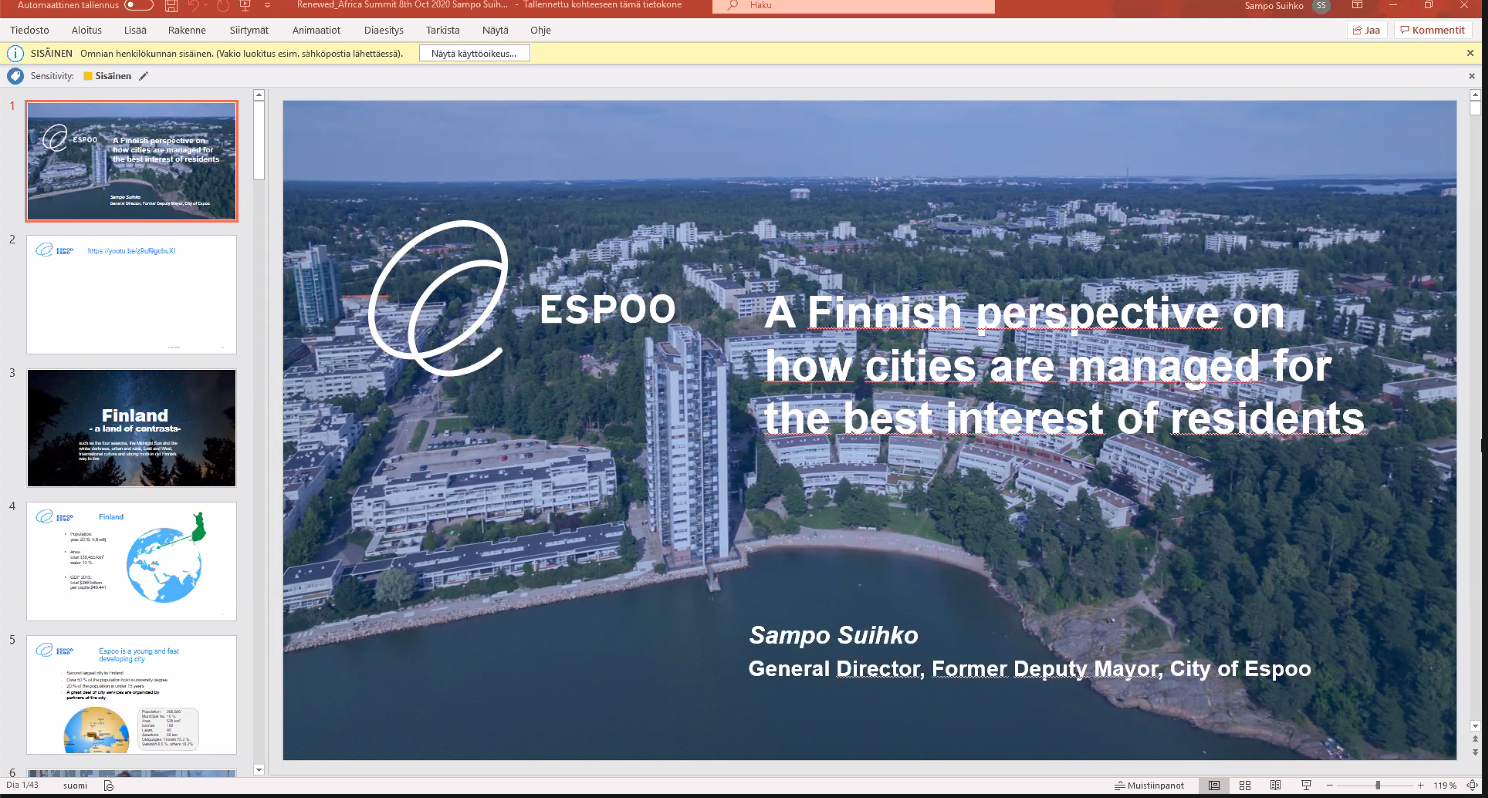Screen dimensions: 1488x798
Task: Select the Animaatiot tab
Action: (316, 30)
